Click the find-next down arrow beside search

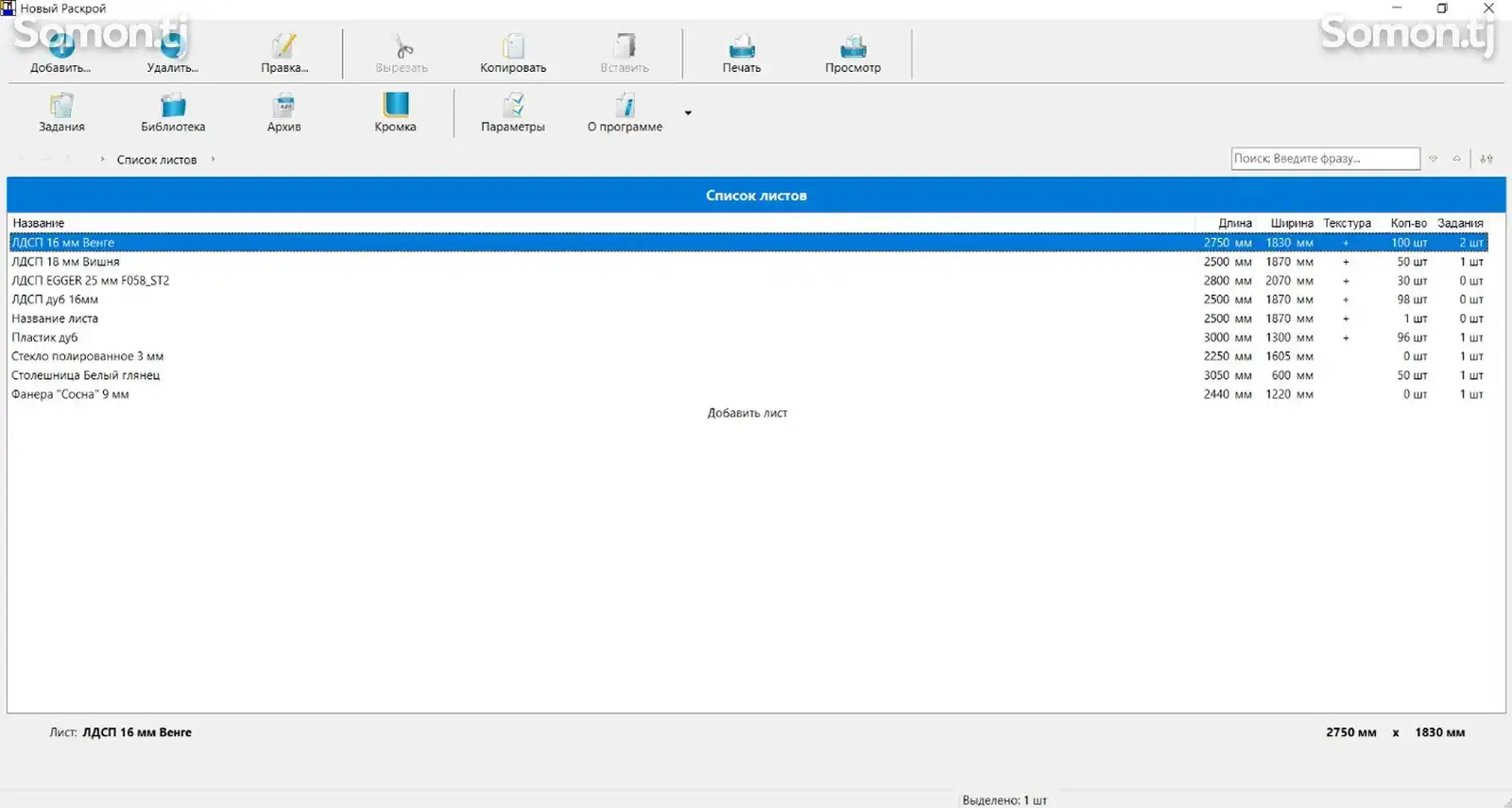coord(1434,159)
